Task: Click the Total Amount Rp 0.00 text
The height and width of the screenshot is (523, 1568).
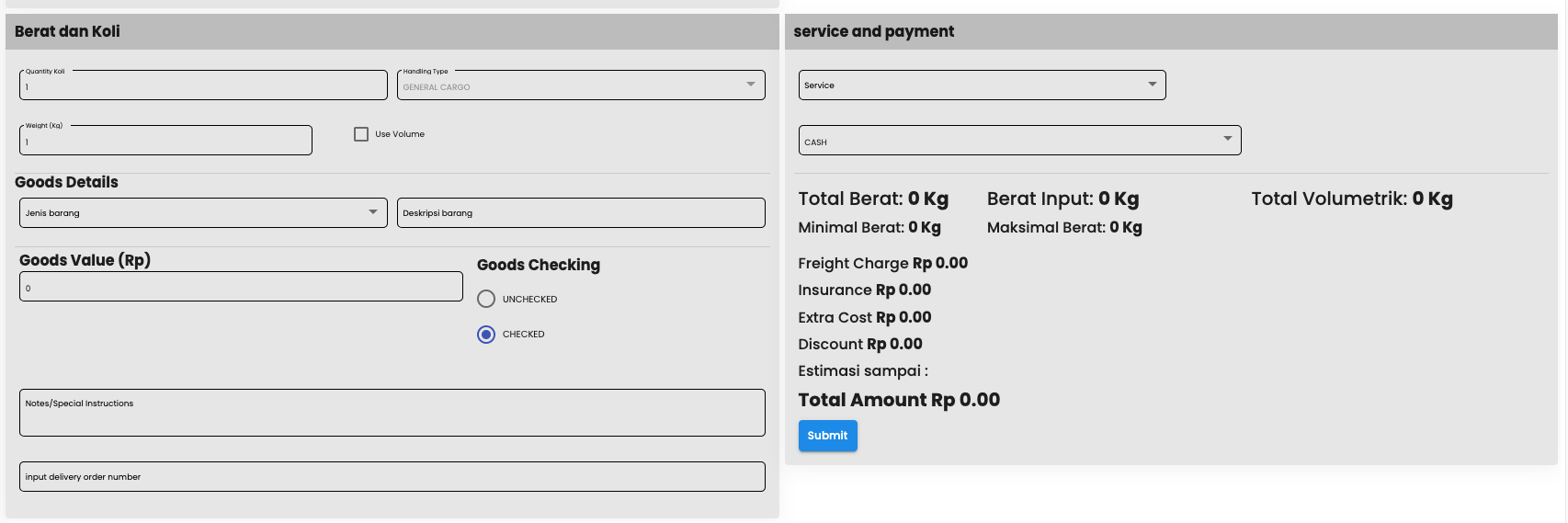Action: [x=898, y=400]
